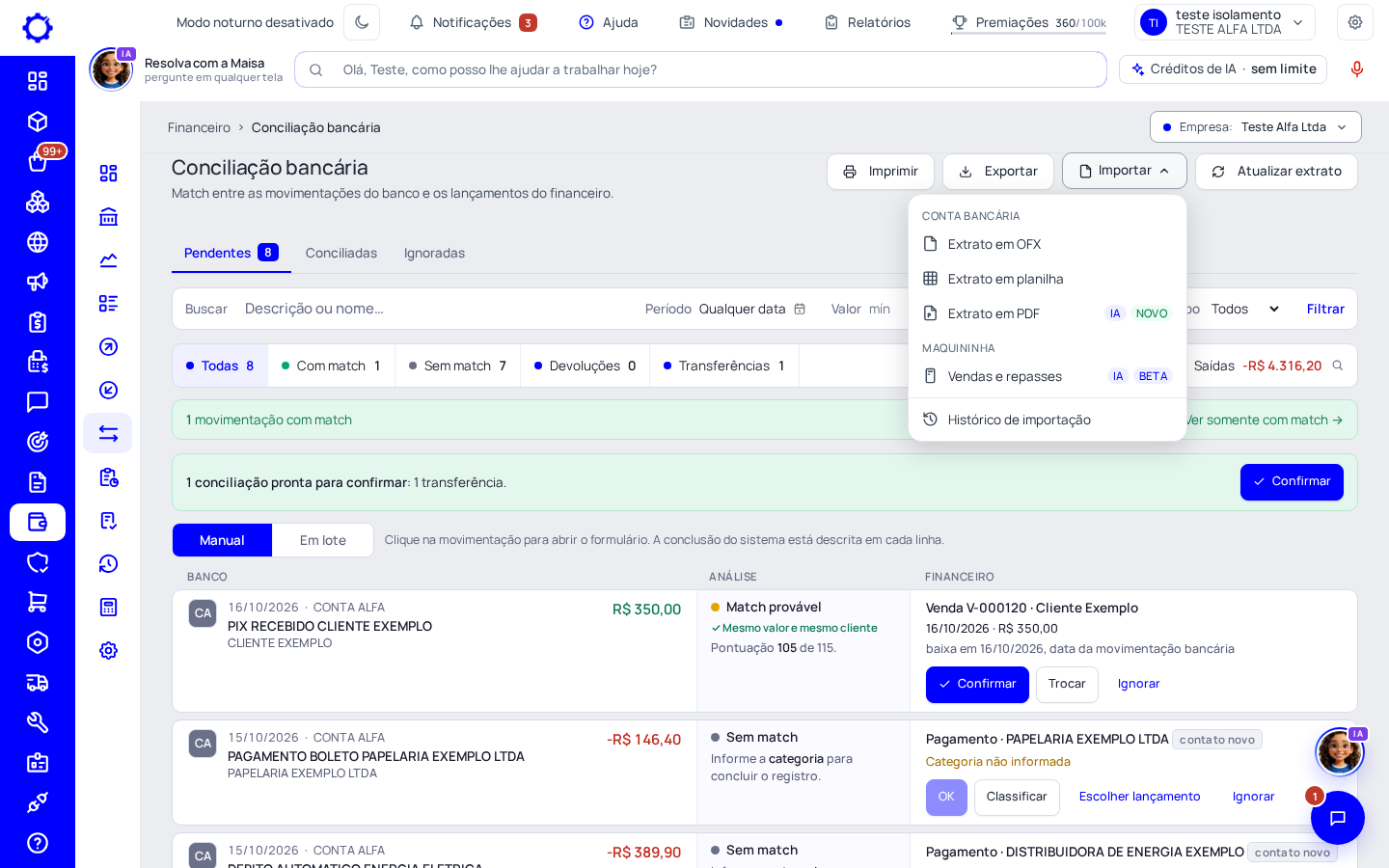Switch to Em lote mode
The image size is (1389, 868).
tap(323, 540)
